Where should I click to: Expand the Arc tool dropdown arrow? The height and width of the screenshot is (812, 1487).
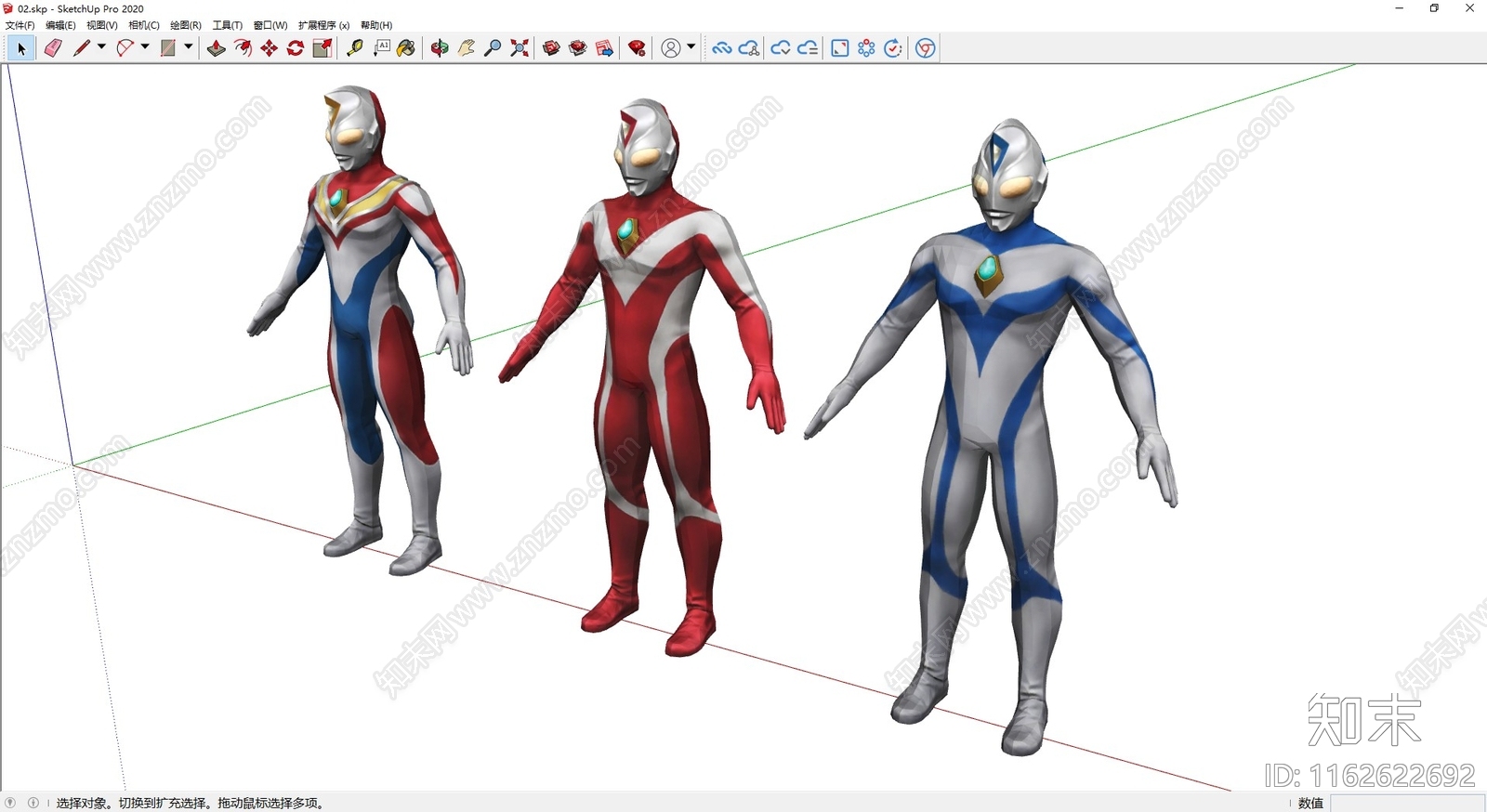pos(145,46)
